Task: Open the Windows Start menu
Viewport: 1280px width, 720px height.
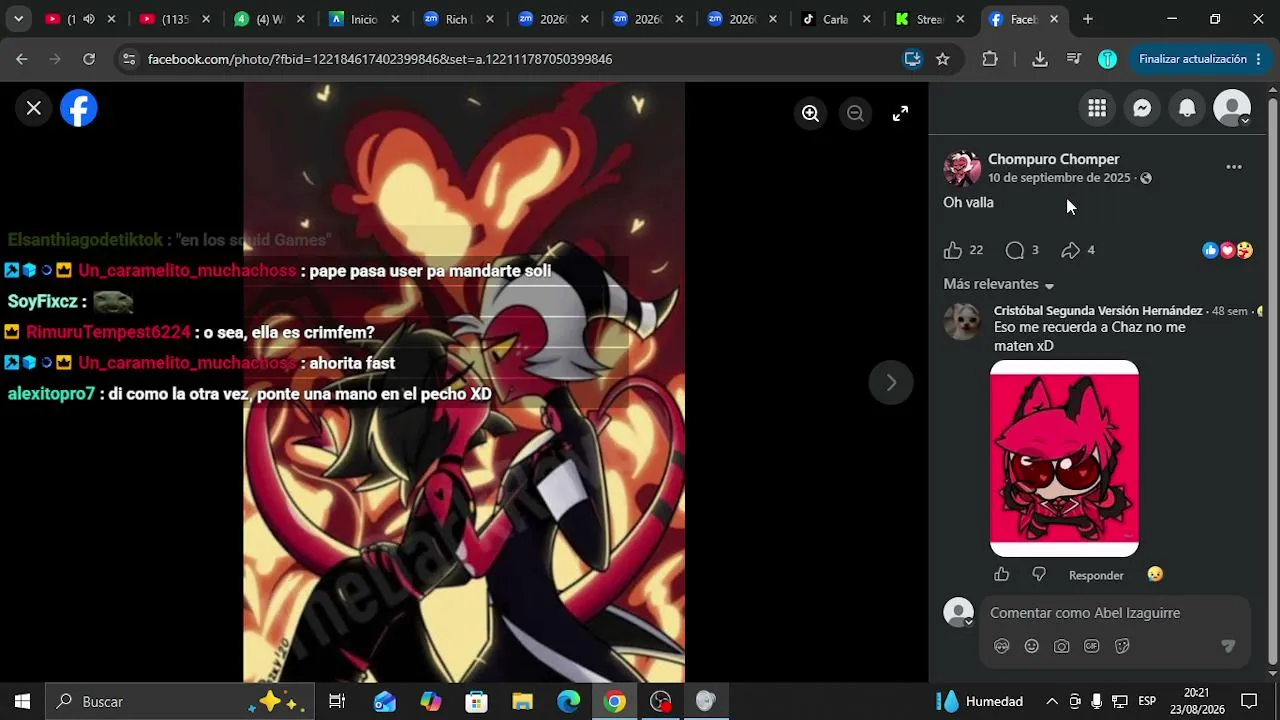Action: click(23, 702)
